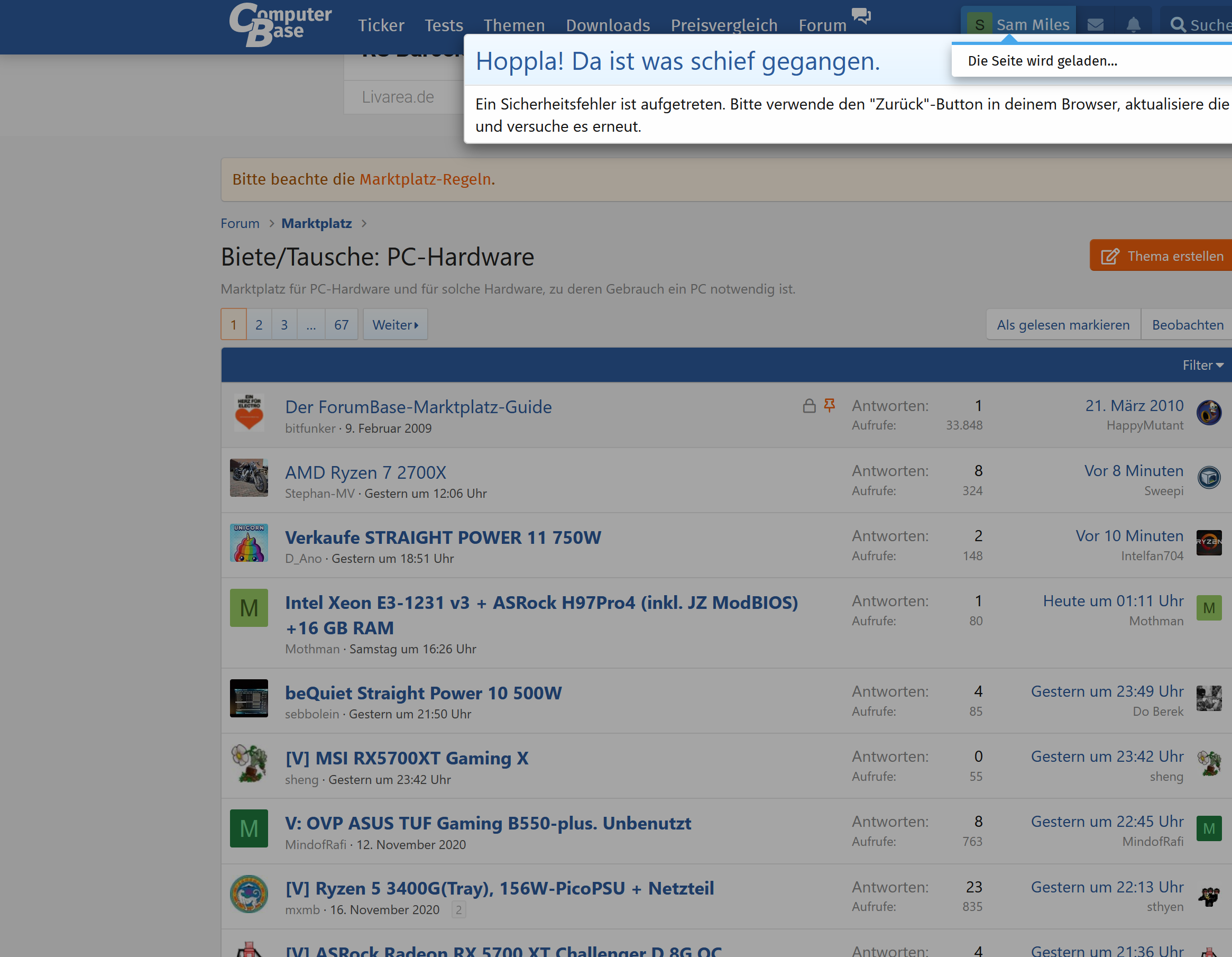This screenshot has width=1232, height=957.
Task: Click the forum speech bubbles icon
Action: 861,16
